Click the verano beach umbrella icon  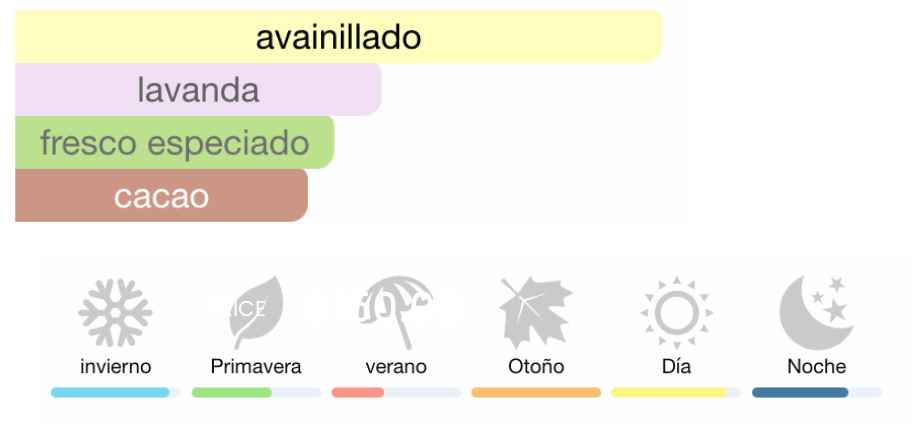tap(396, 312)
